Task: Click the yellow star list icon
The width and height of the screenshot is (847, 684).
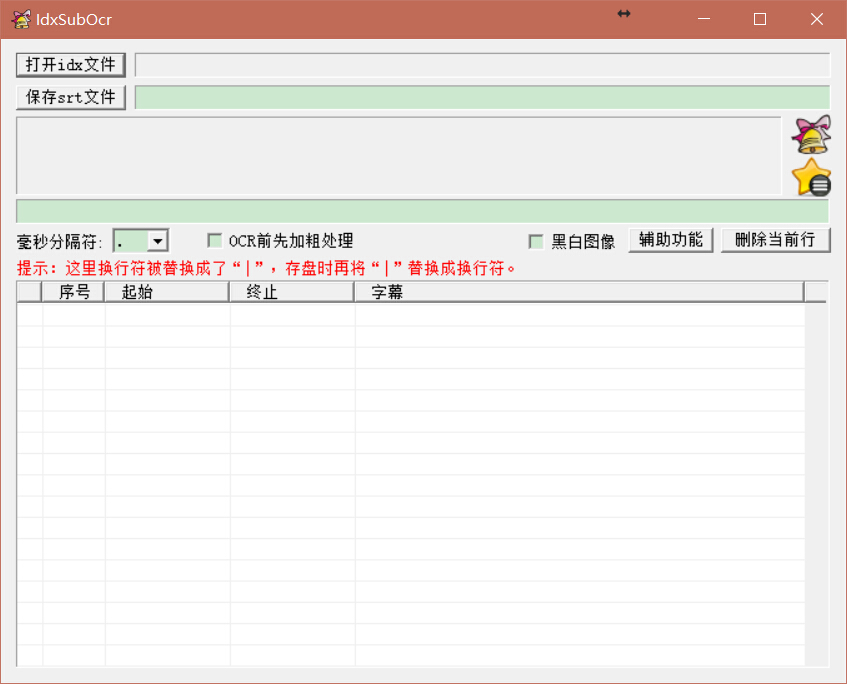Action: coord(811,177)
